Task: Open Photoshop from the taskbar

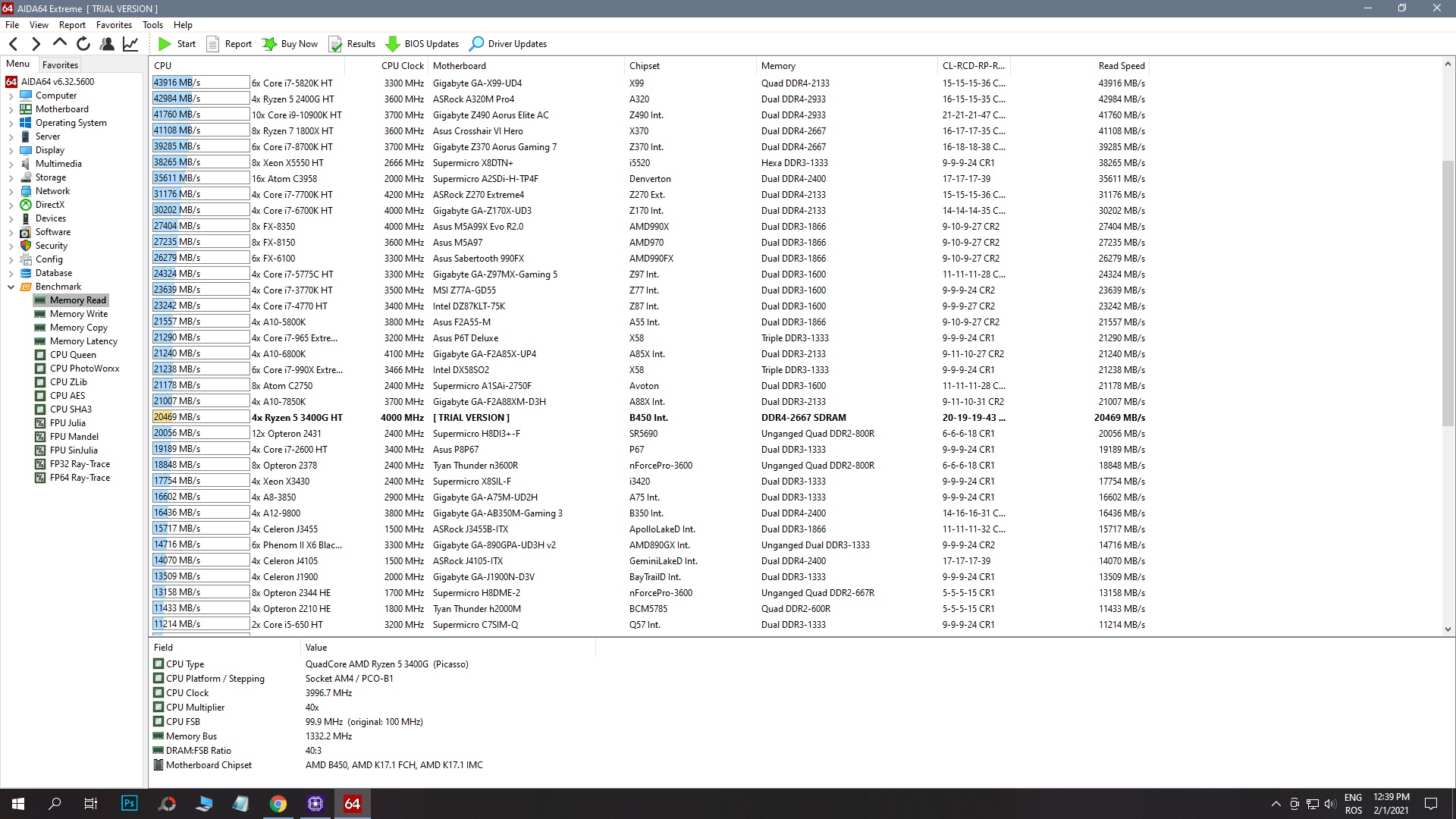Action: pyautogui.click(x=130, y=804)
